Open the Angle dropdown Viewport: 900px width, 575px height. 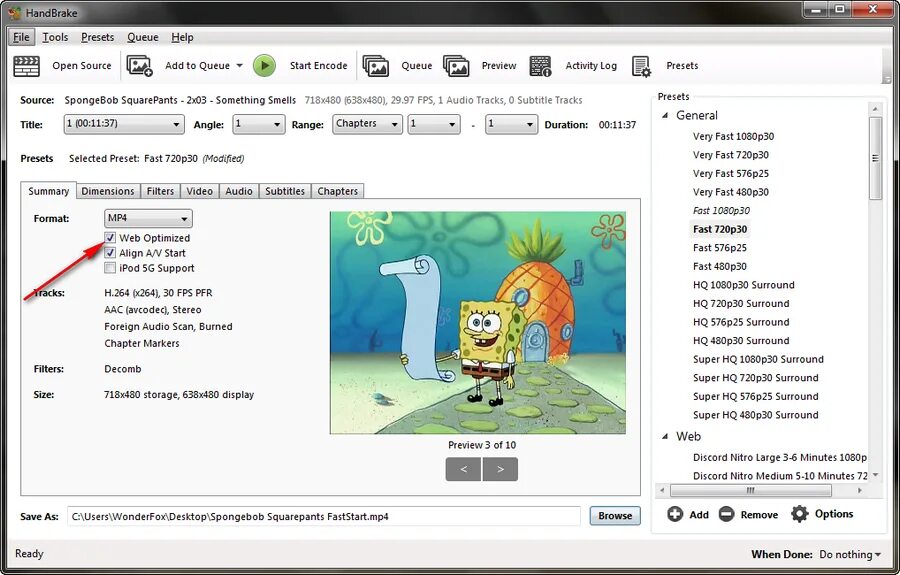pos(259,124)
